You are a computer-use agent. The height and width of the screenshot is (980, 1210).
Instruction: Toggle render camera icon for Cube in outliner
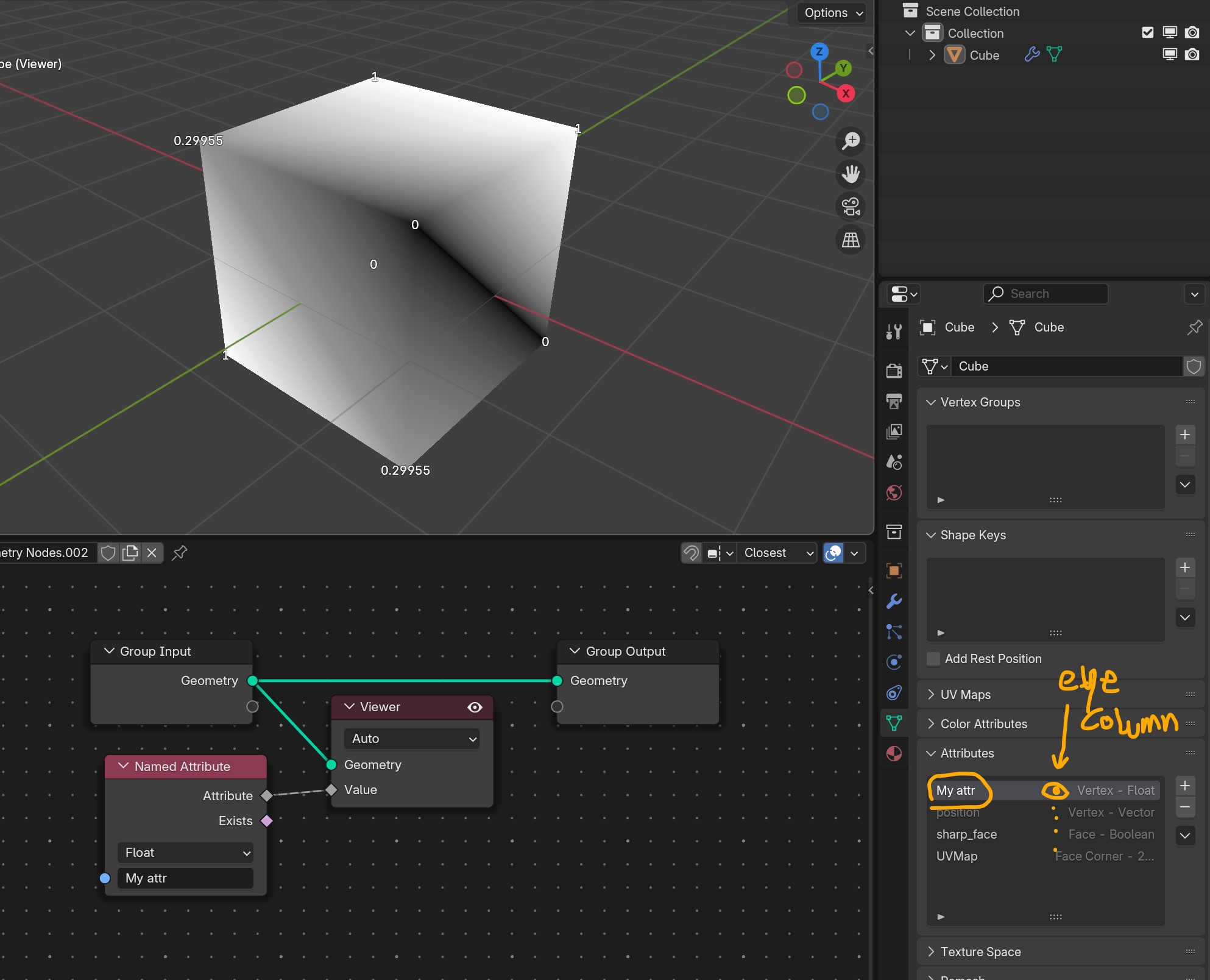[x=1192, y=55]
